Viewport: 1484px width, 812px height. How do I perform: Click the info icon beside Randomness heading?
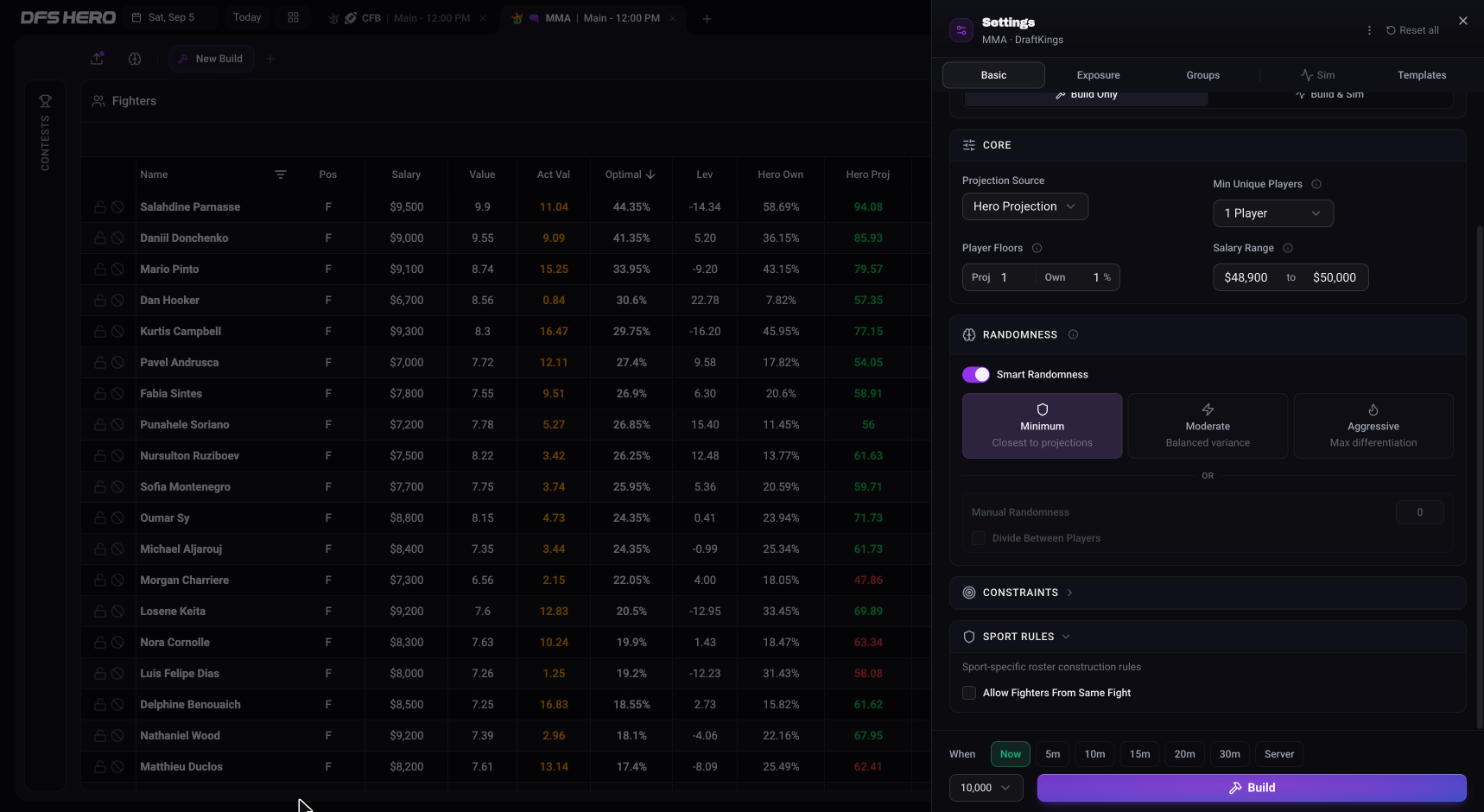click(1073, 335)
